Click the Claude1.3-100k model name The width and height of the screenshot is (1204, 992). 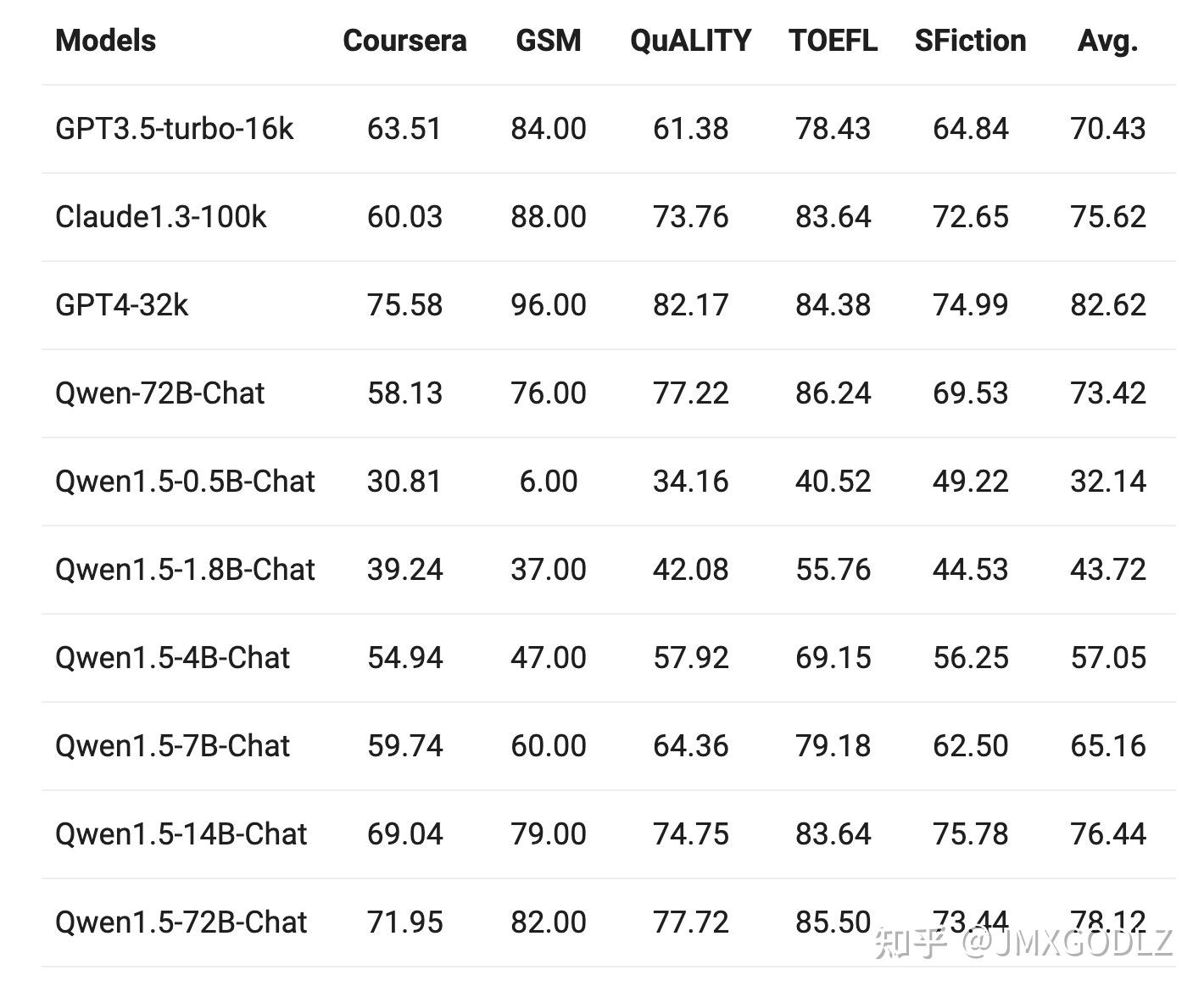160,217
